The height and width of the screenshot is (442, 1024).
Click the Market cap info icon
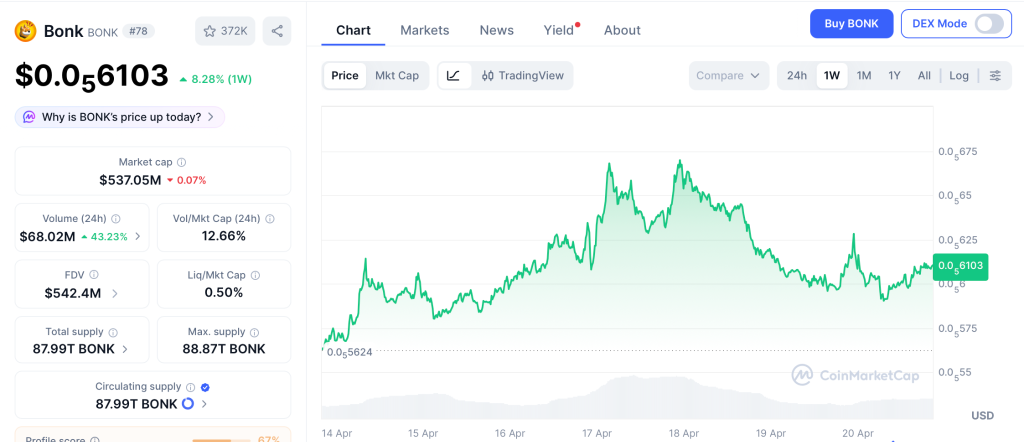(181, 162)
